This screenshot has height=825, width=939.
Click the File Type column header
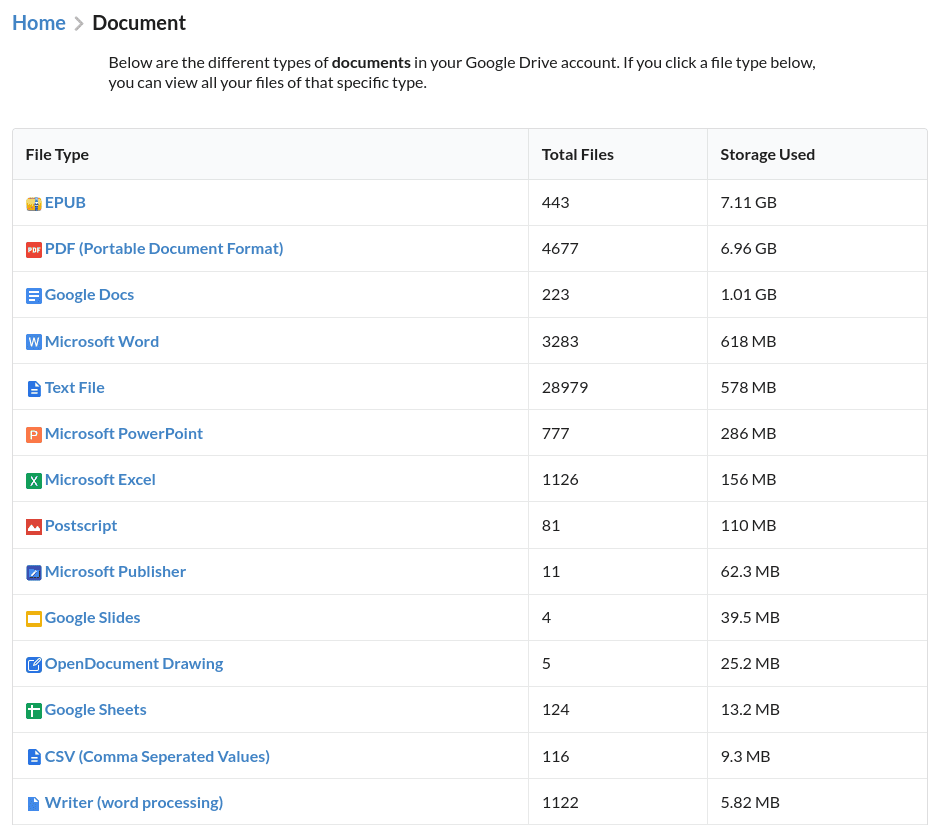(270, 154)
